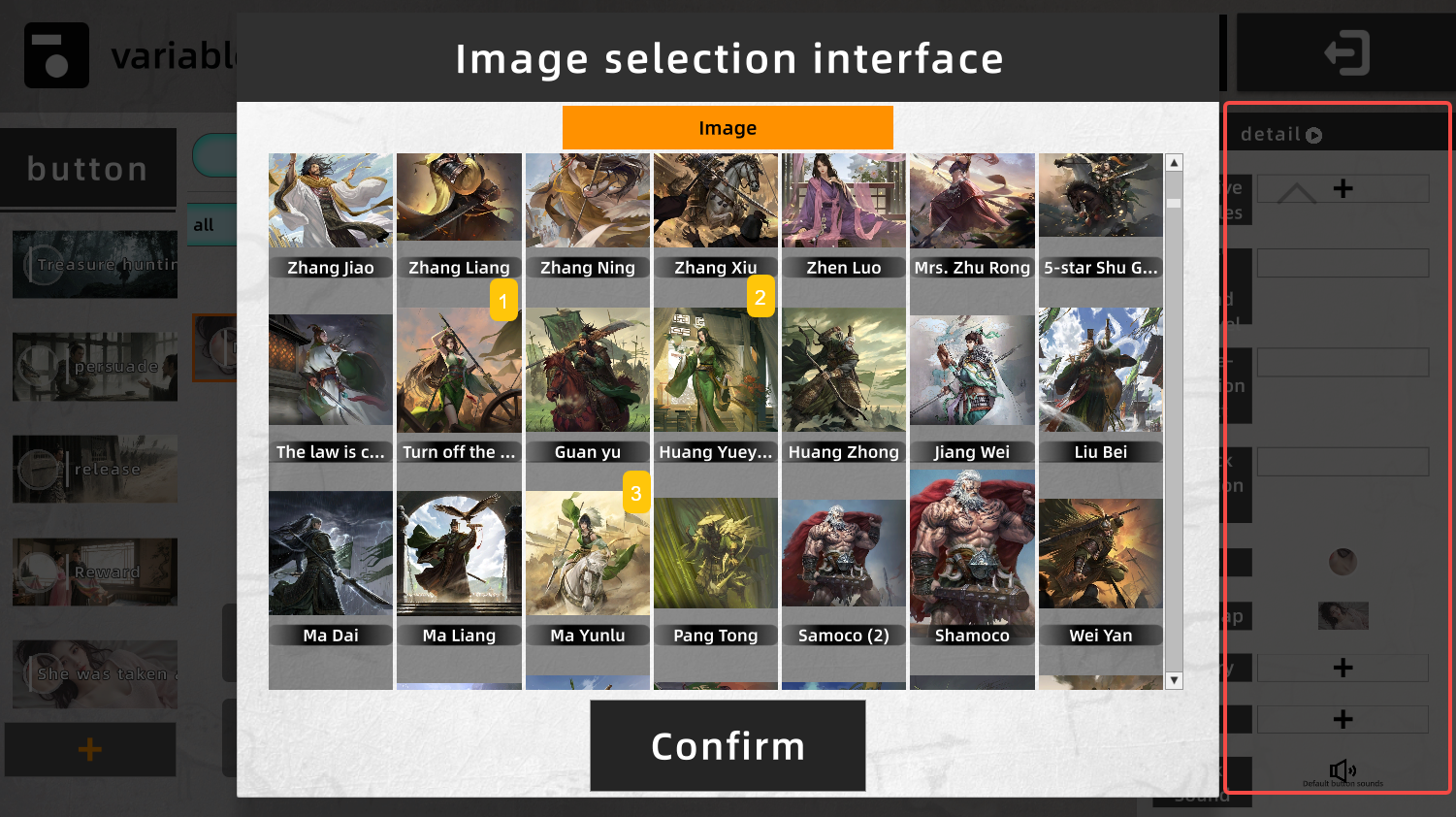The height and width of the screenshot is (817, 1456).
Task: Select the Zhen Luo portrait
Action: point(844,215)
